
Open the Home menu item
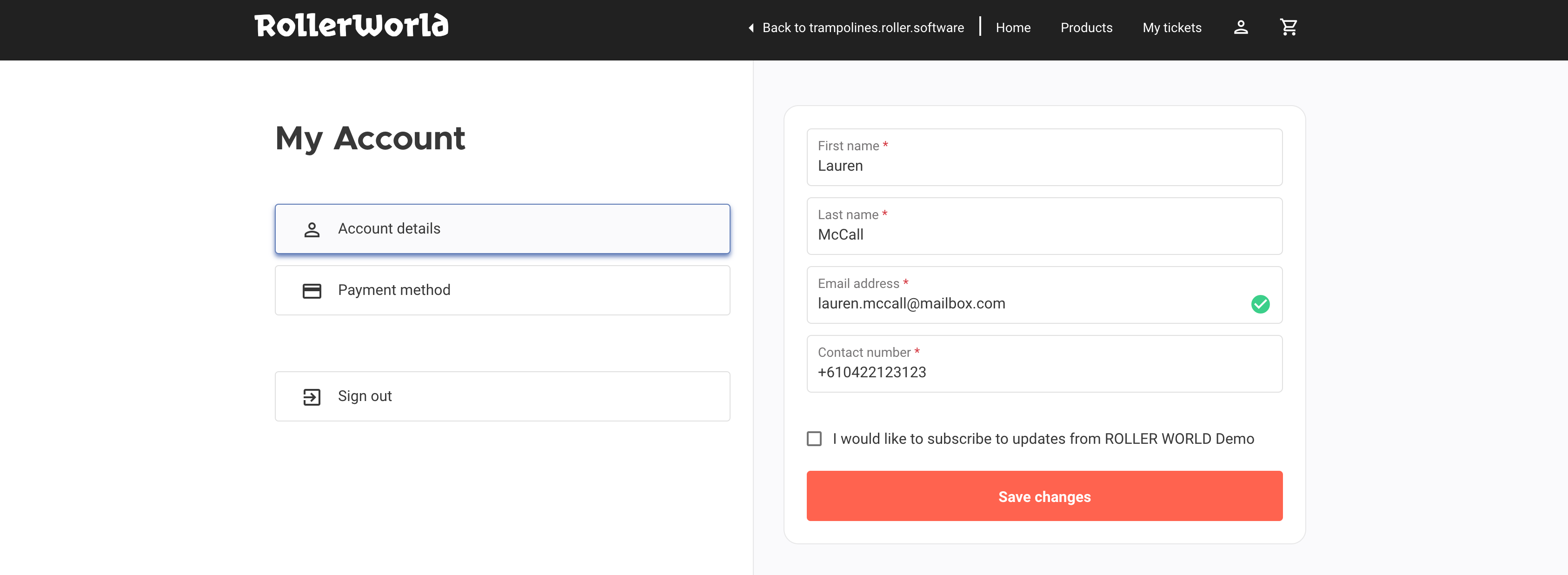click(x=1012, y=27)
